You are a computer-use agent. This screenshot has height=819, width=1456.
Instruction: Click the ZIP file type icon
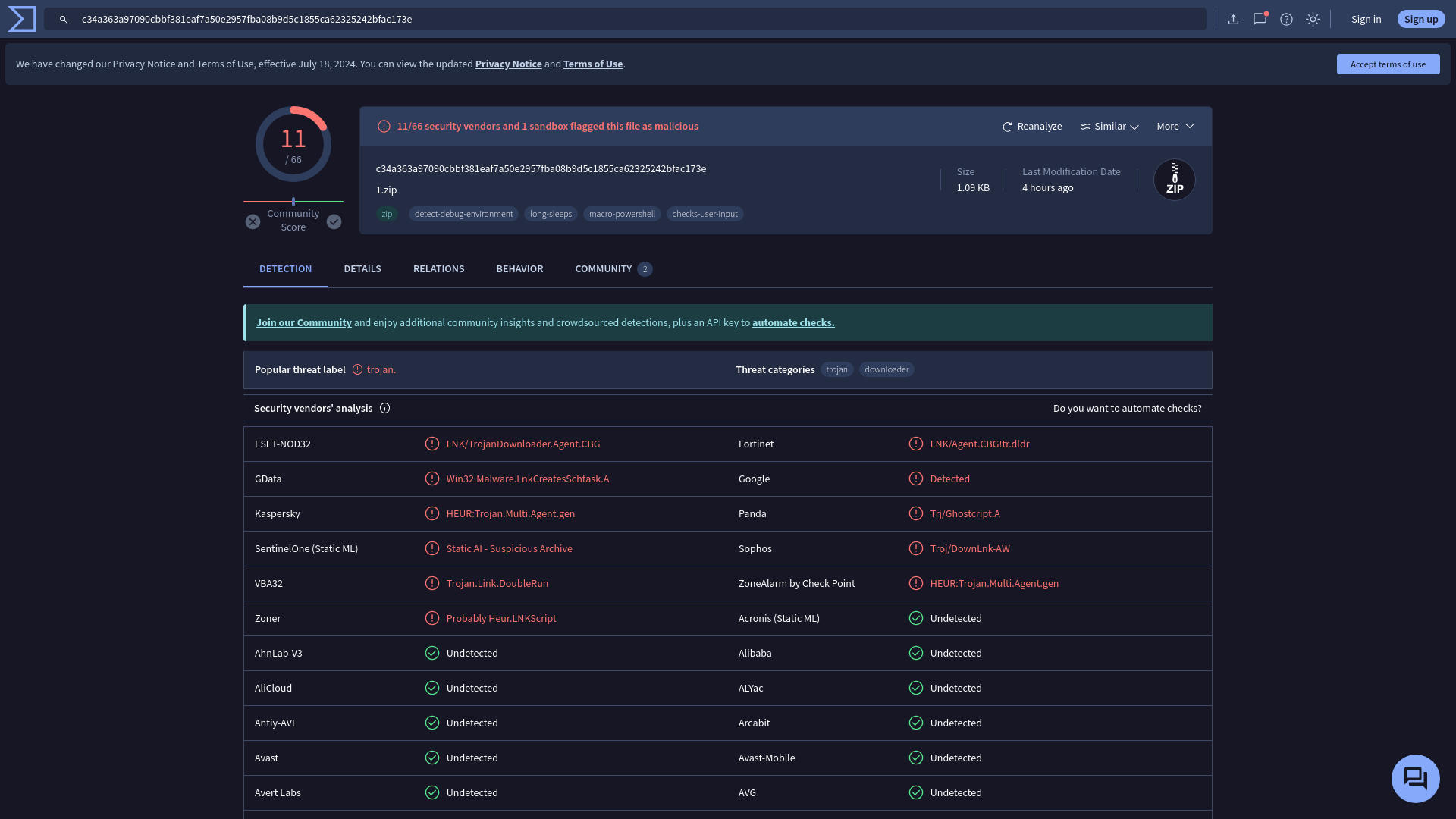point(1175,180)
